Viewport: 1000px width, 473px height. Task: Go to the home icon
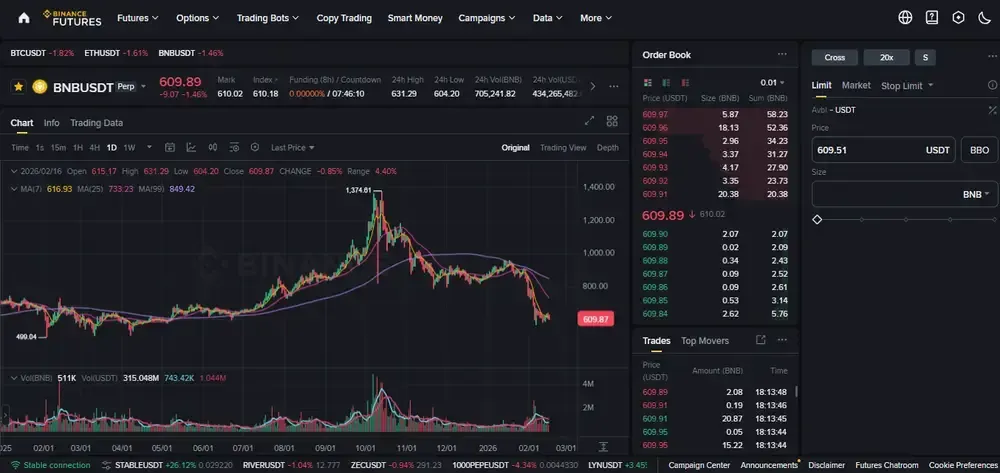point(24,18)
